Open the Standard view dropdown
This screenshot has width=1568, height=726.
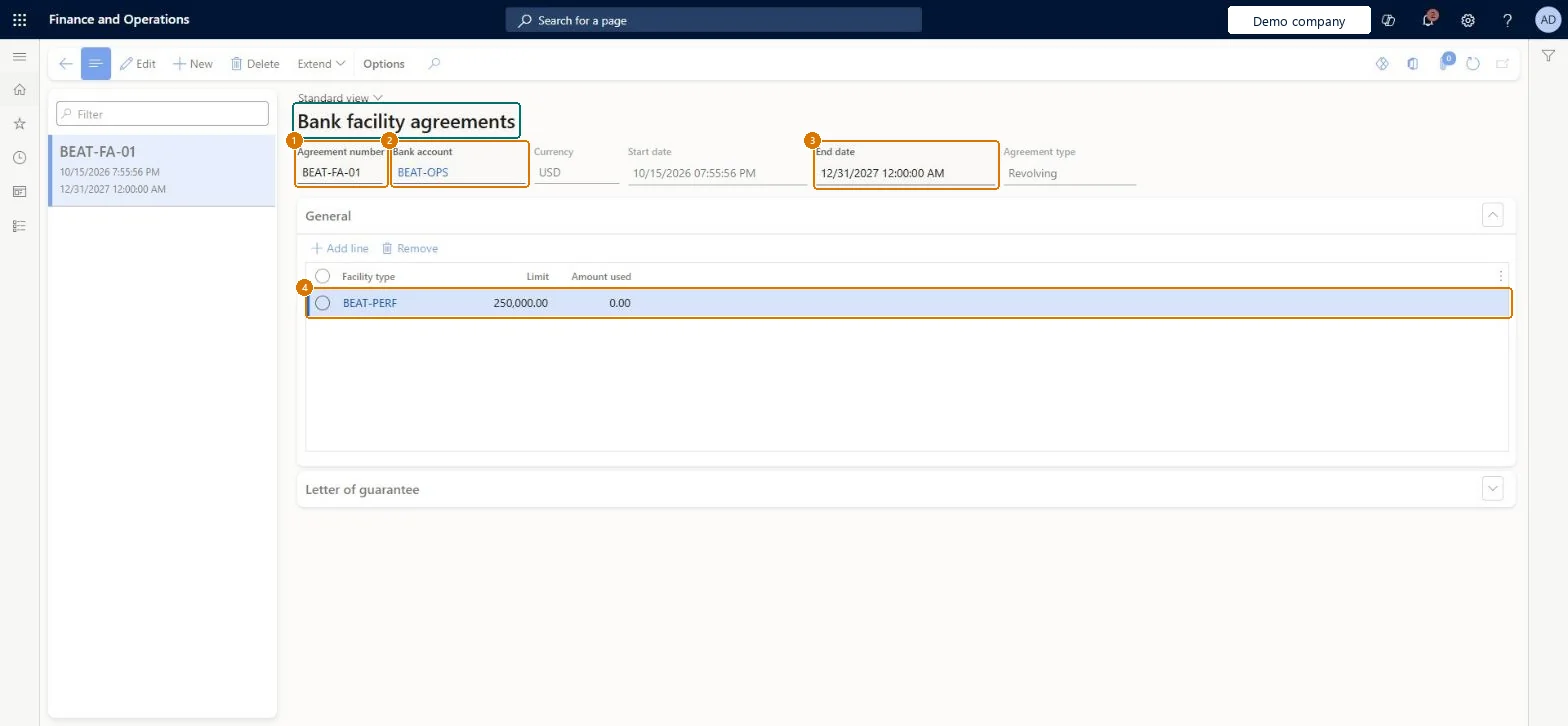tap(341, 98)
